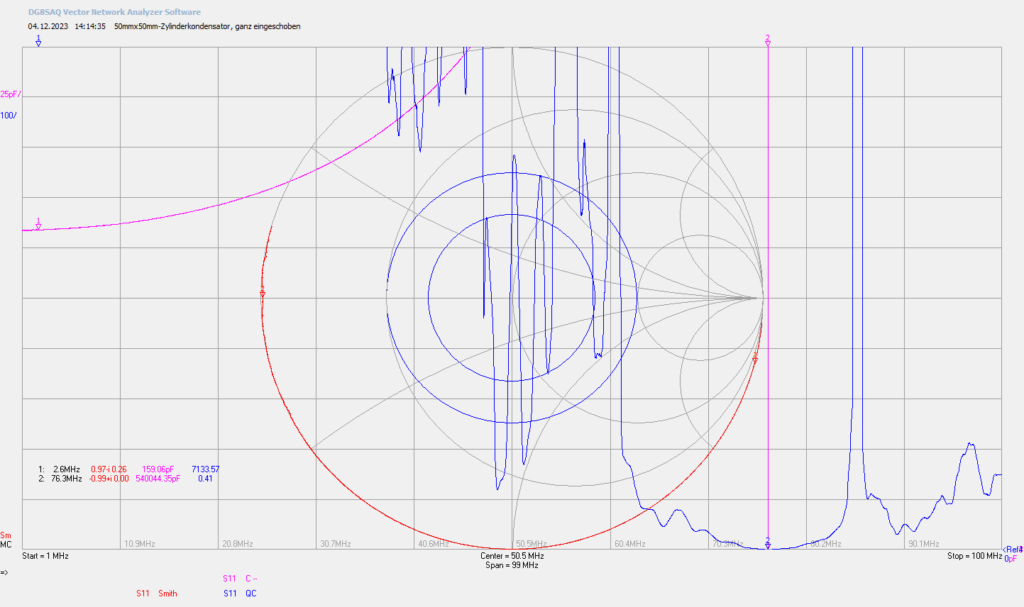The width and height of the screenshot is (1024, 607).
Task: Select the magenta 'S11 C--' trace label
Action: point(240,578)
